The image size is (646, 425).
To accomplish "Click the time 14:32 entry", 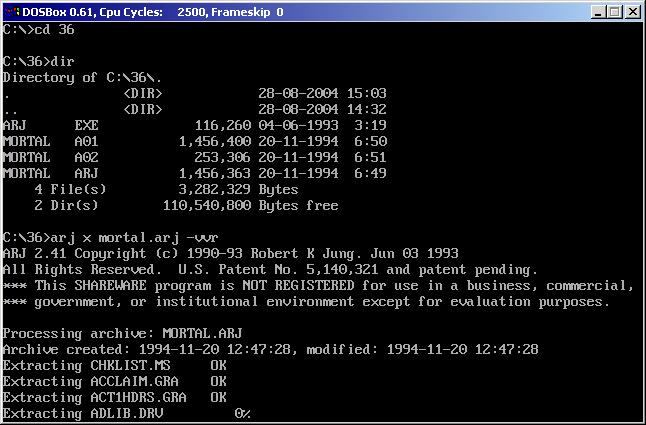I will (367, 110).
